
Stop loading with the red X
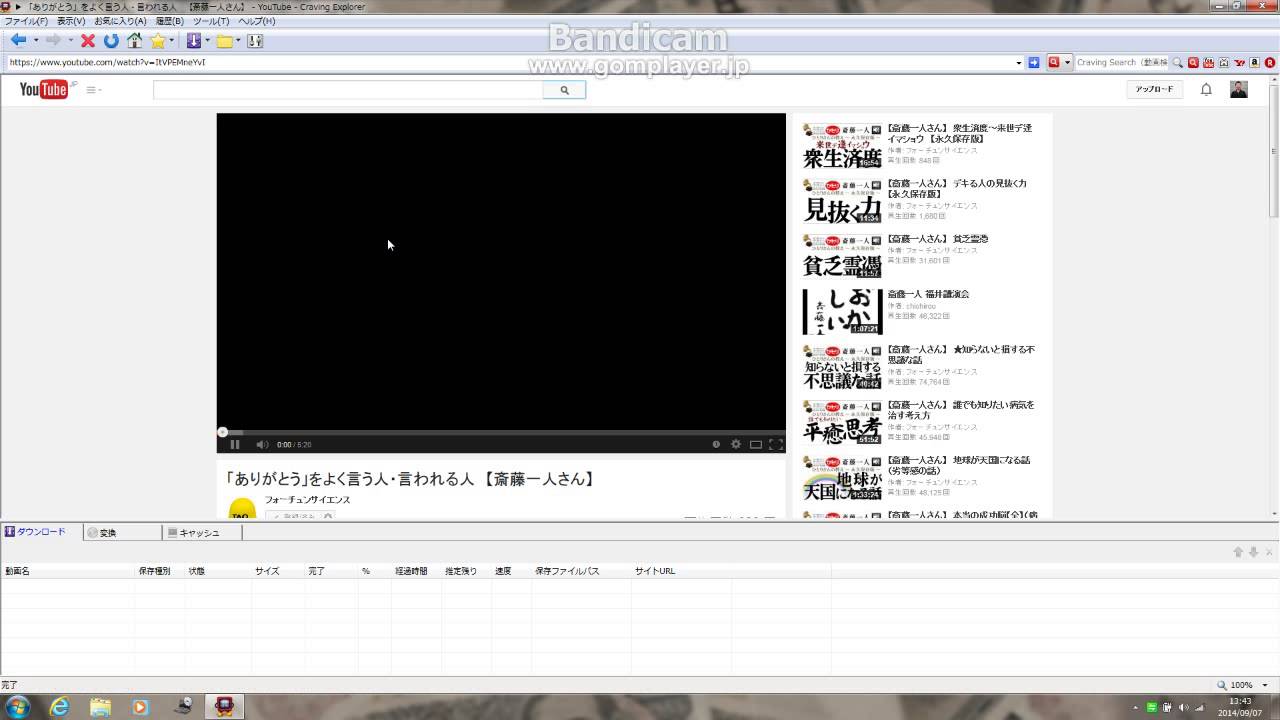88,41
